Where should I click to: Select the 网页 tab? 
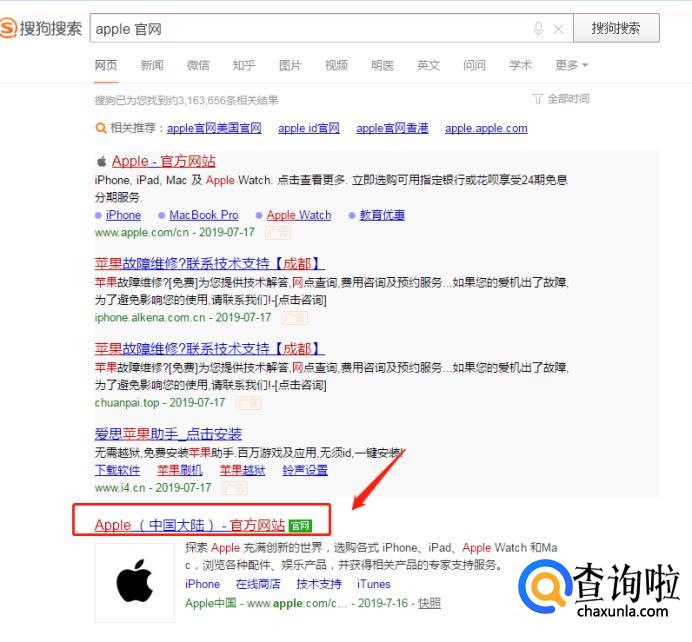pyautogui.click(x=106, y=65)
